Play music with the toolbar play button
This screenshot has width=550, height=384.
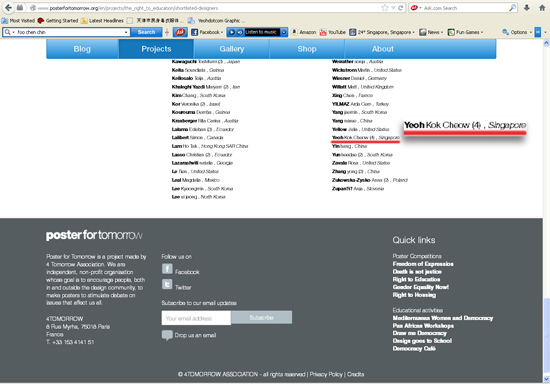[232, 32]
